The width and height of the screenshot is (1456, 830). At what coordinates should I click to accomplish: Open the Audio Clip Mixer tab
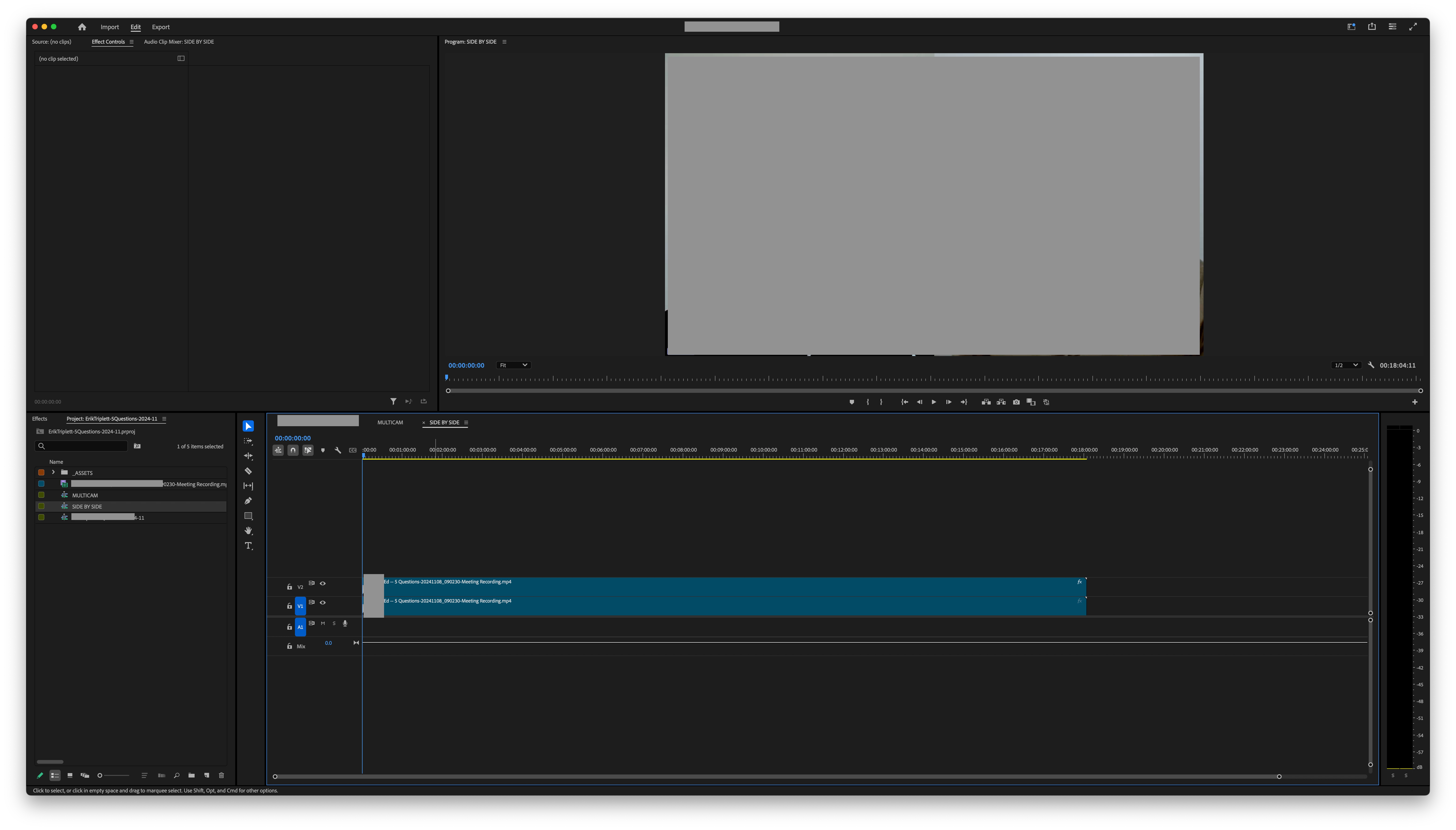[x=178, y=42]
